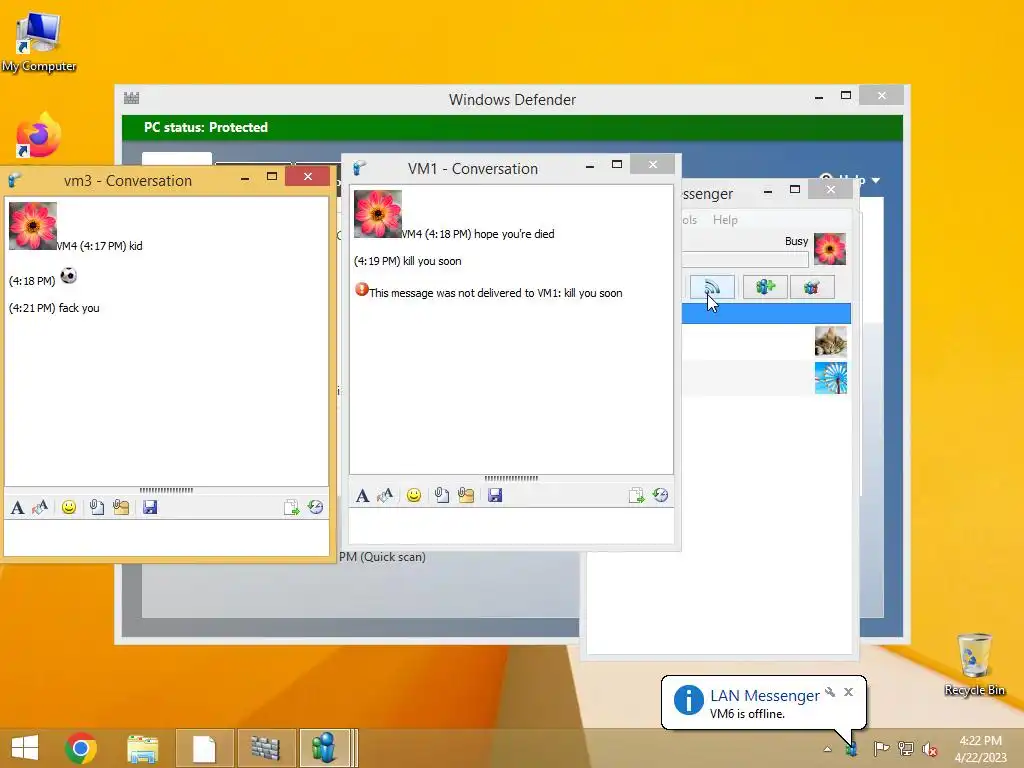Click the broadcast message button in LAN Messenger
The width and height of the screenshot is (1024, 768).
click(712, 287)
